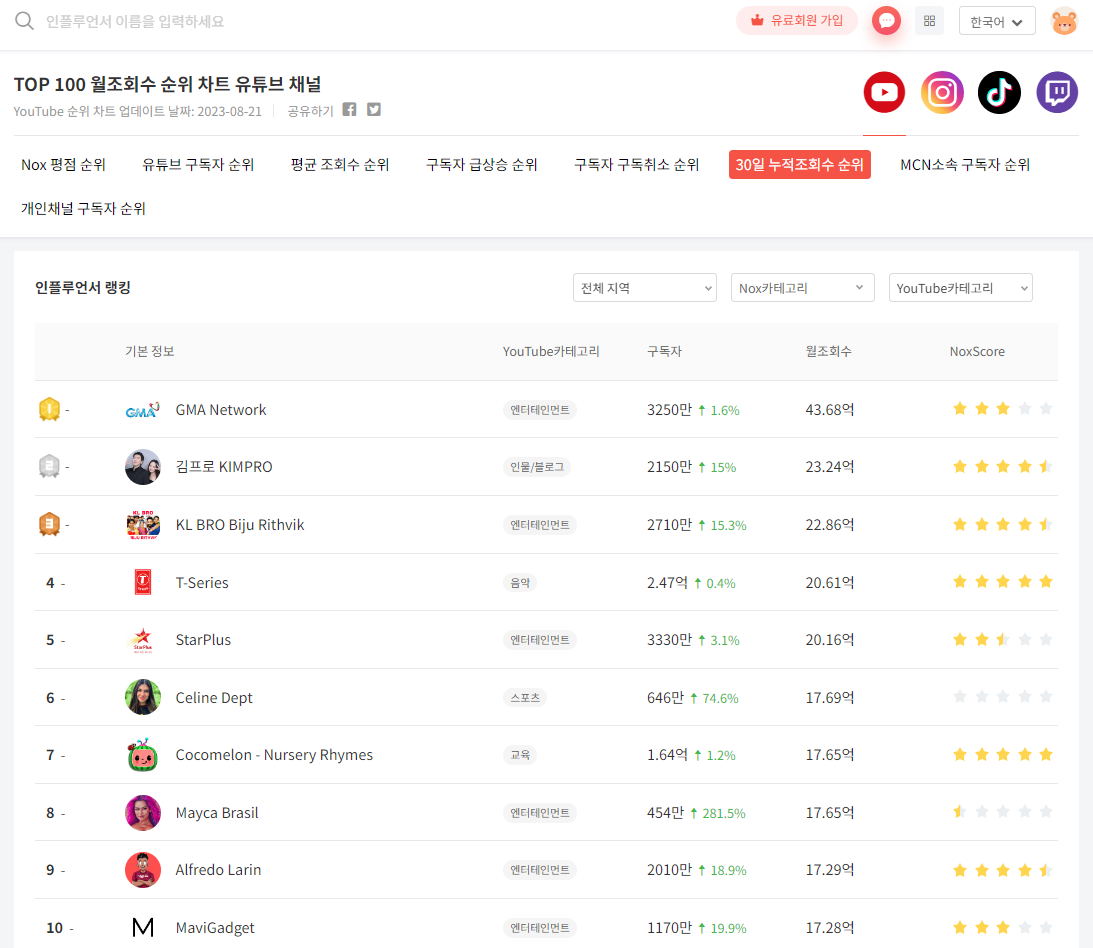Select the Instagram platform icon
1093x948 pixels.
[x=942, y=92]
